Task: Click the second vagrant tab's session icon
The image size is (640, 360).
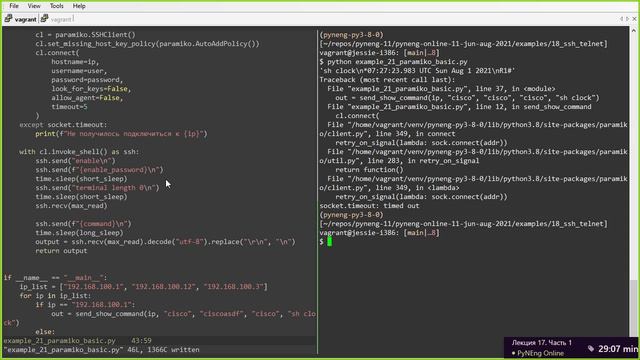Action: [44, 19]
